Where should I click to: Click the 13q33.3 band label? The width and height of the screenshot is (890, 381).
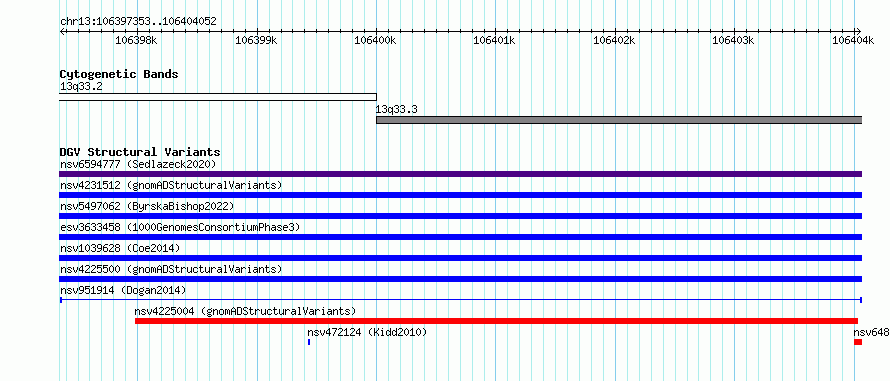pos(397,110)
